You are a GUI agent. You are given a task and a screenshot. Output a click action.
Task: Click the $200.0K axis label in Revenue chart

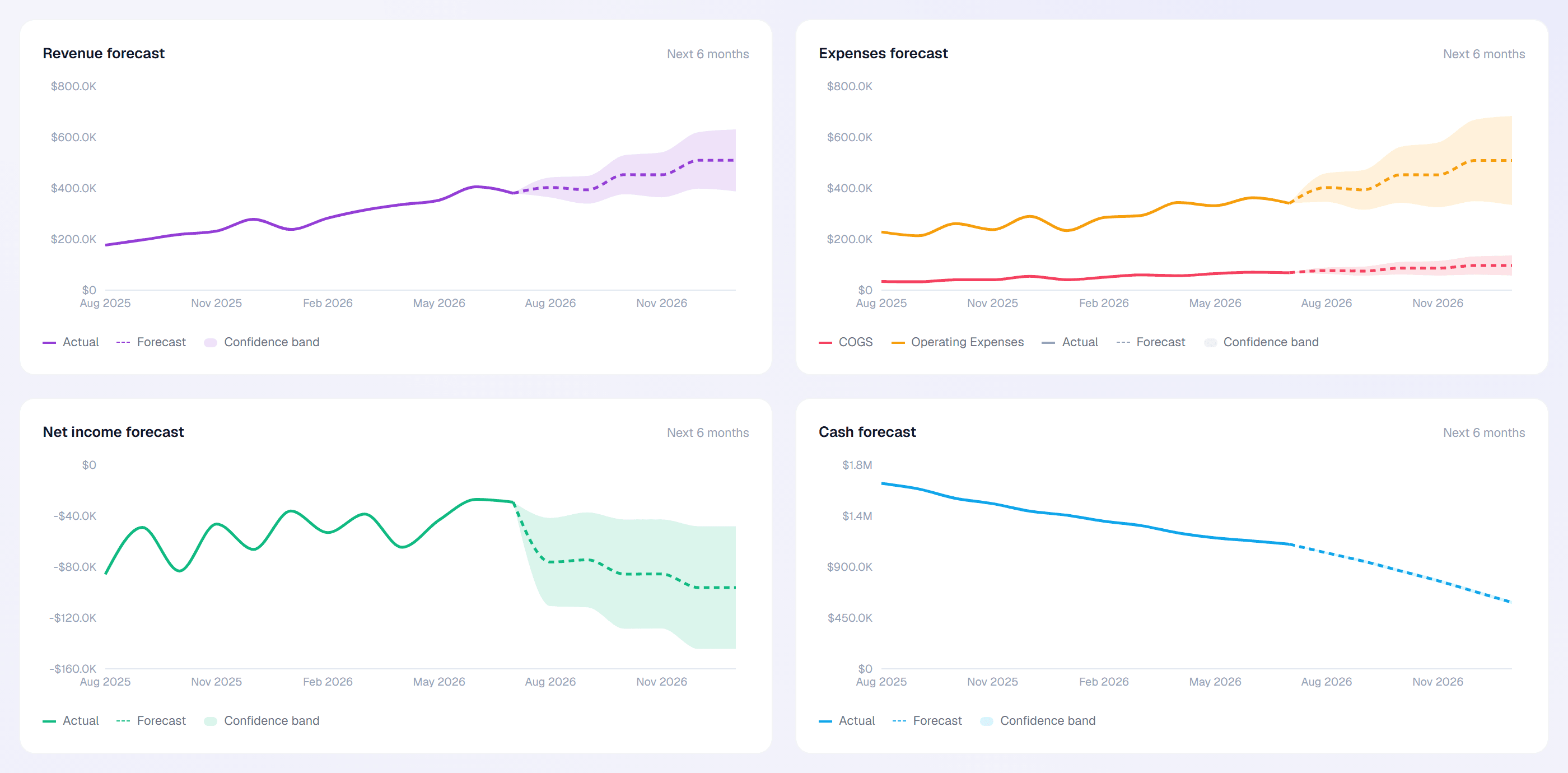click(74, 239)
